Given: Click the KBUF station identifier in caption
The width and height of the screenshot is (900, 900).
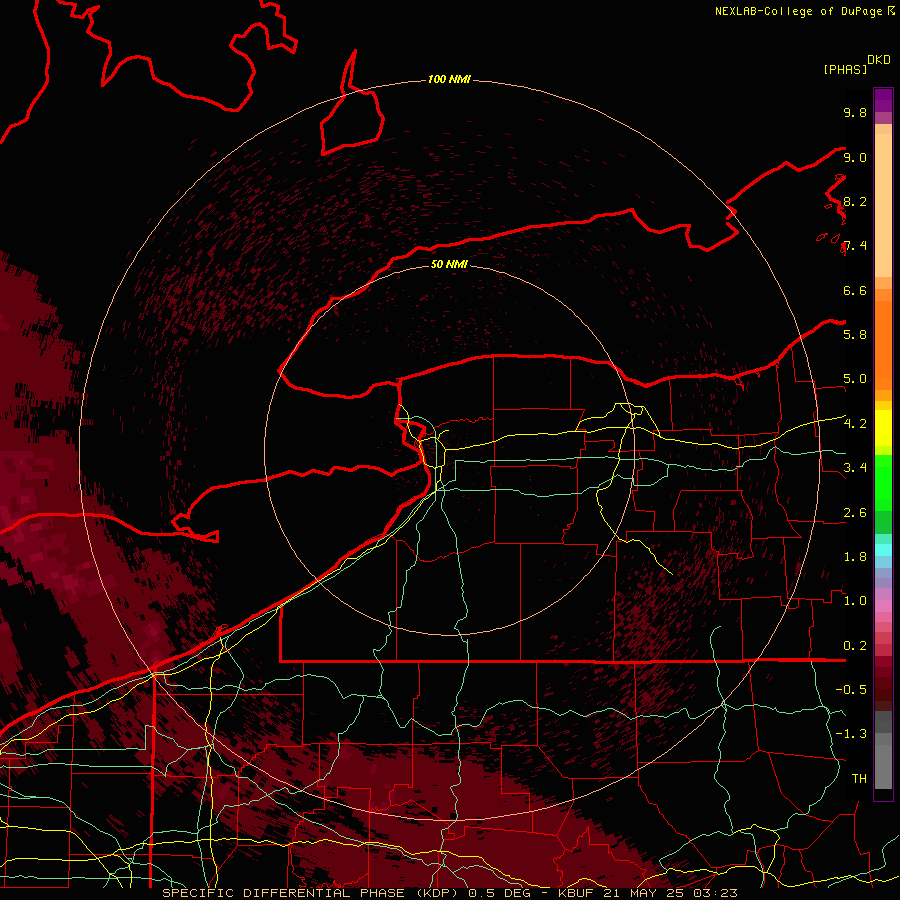Looking at the screenshot, I should point(575,893).
